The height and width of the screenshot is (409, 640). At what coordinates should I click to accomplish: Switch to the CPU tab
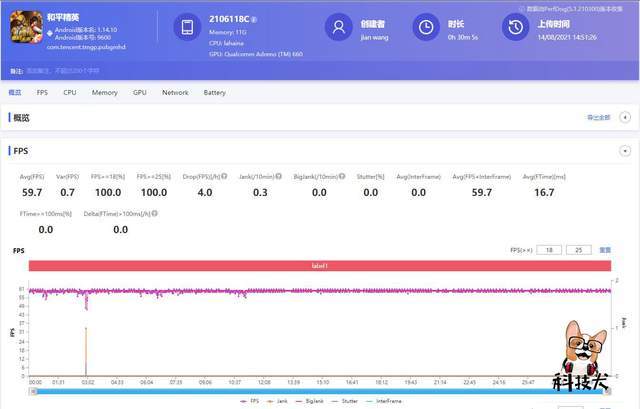(69, 92)
